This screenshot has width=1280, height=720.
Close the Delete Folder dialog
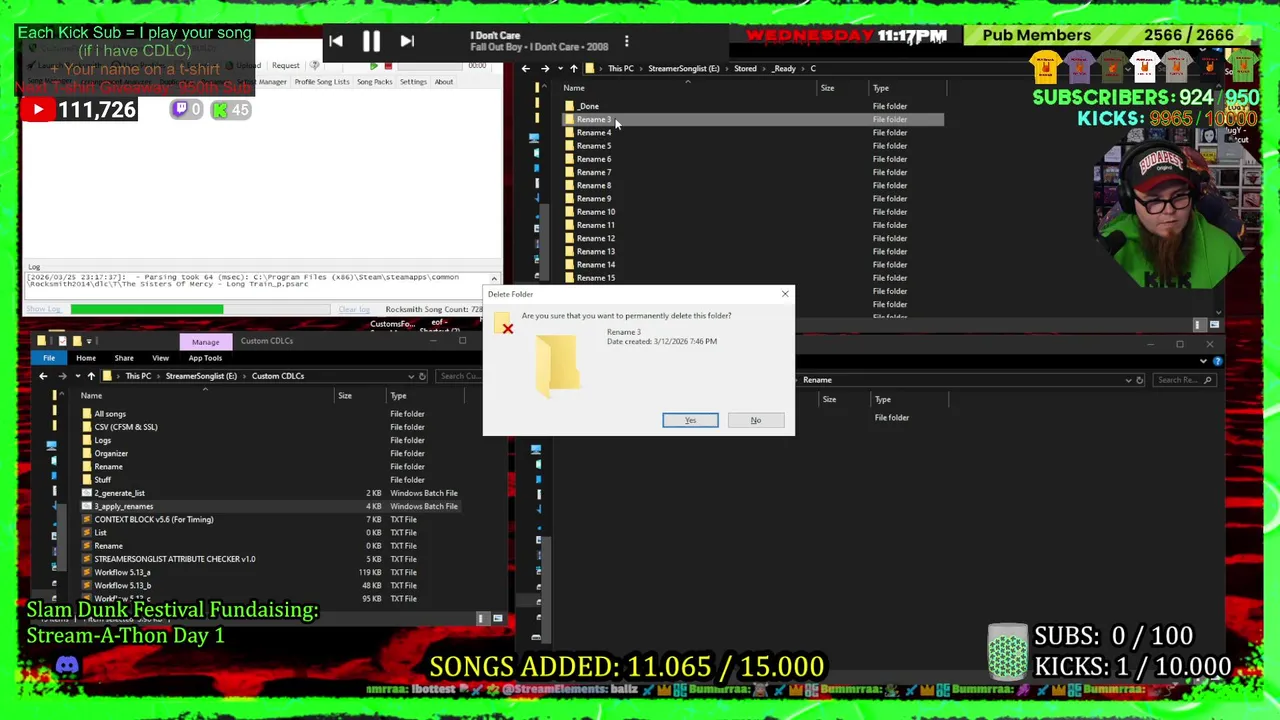pyautogui.click(x=785, y=294)
